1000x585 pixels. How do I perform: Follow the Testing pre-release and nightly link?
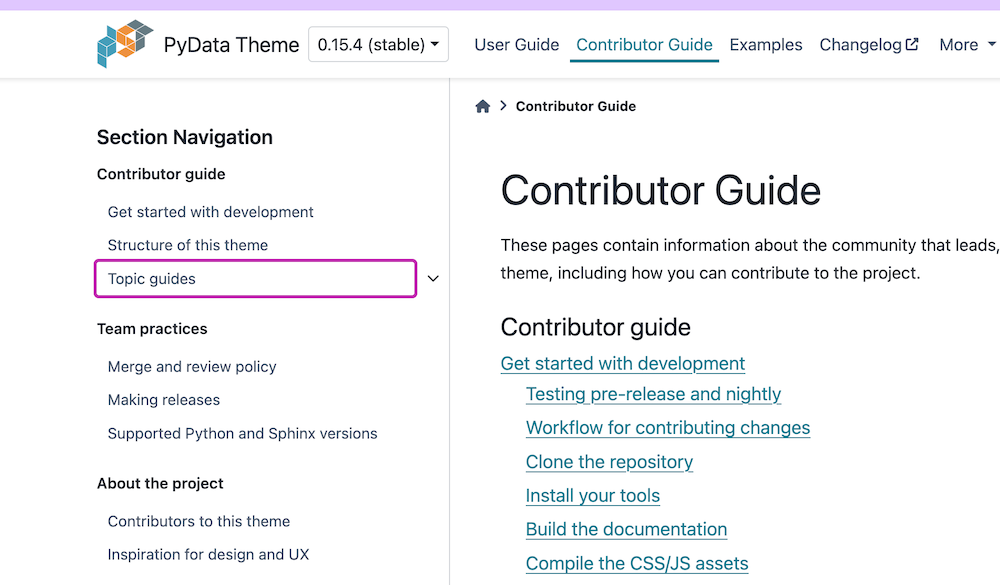pyautogui.click(x=653, y=394)
